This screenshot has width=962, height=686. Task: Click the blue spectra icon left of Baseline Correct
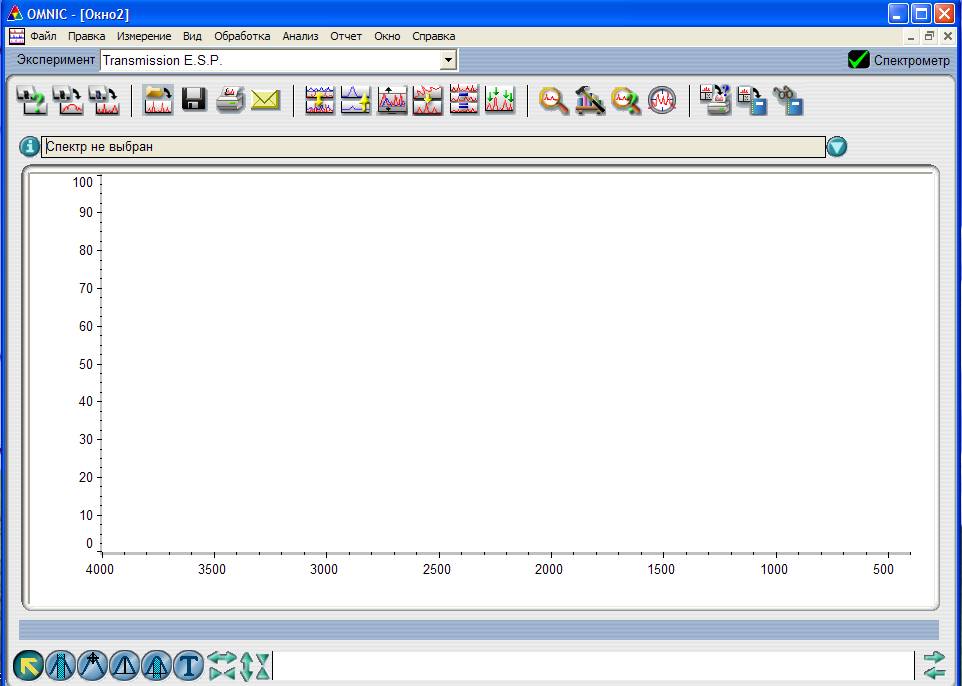[356, 100]
